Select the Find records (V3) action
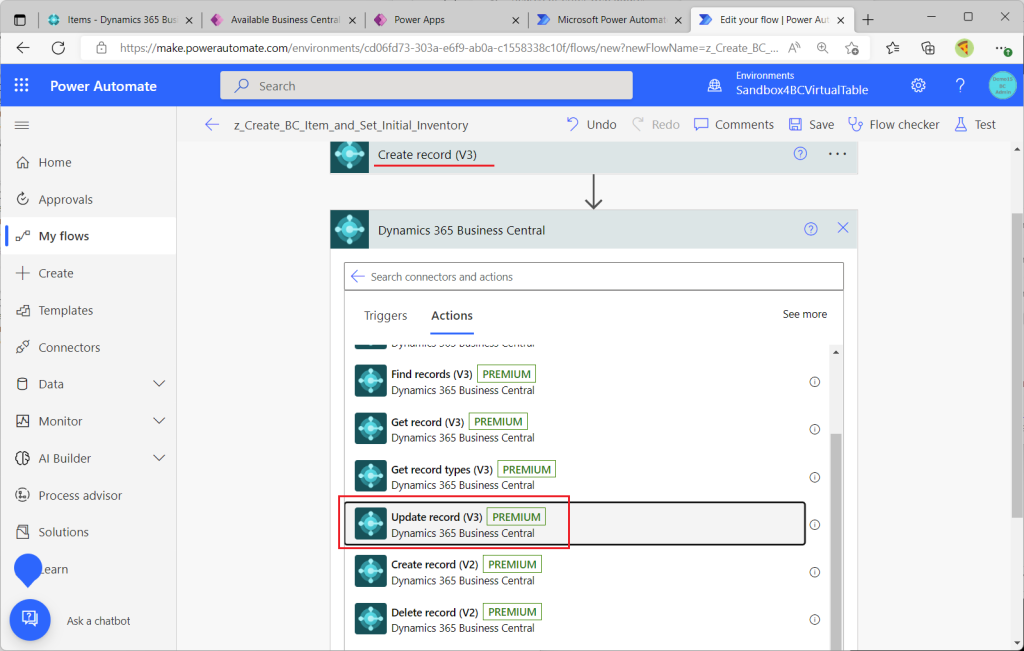The height and width of the screenshot is (651, 1024). (575, 382)
